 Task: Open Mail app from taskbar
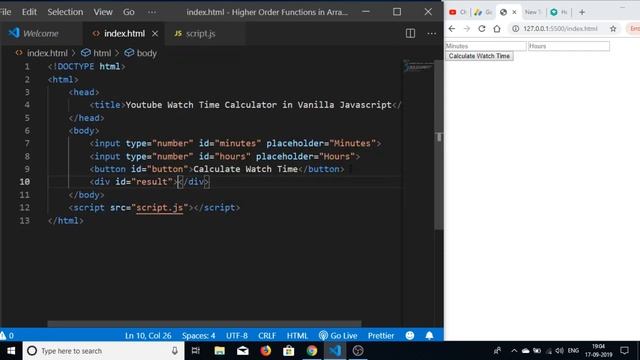pos(242,351)
